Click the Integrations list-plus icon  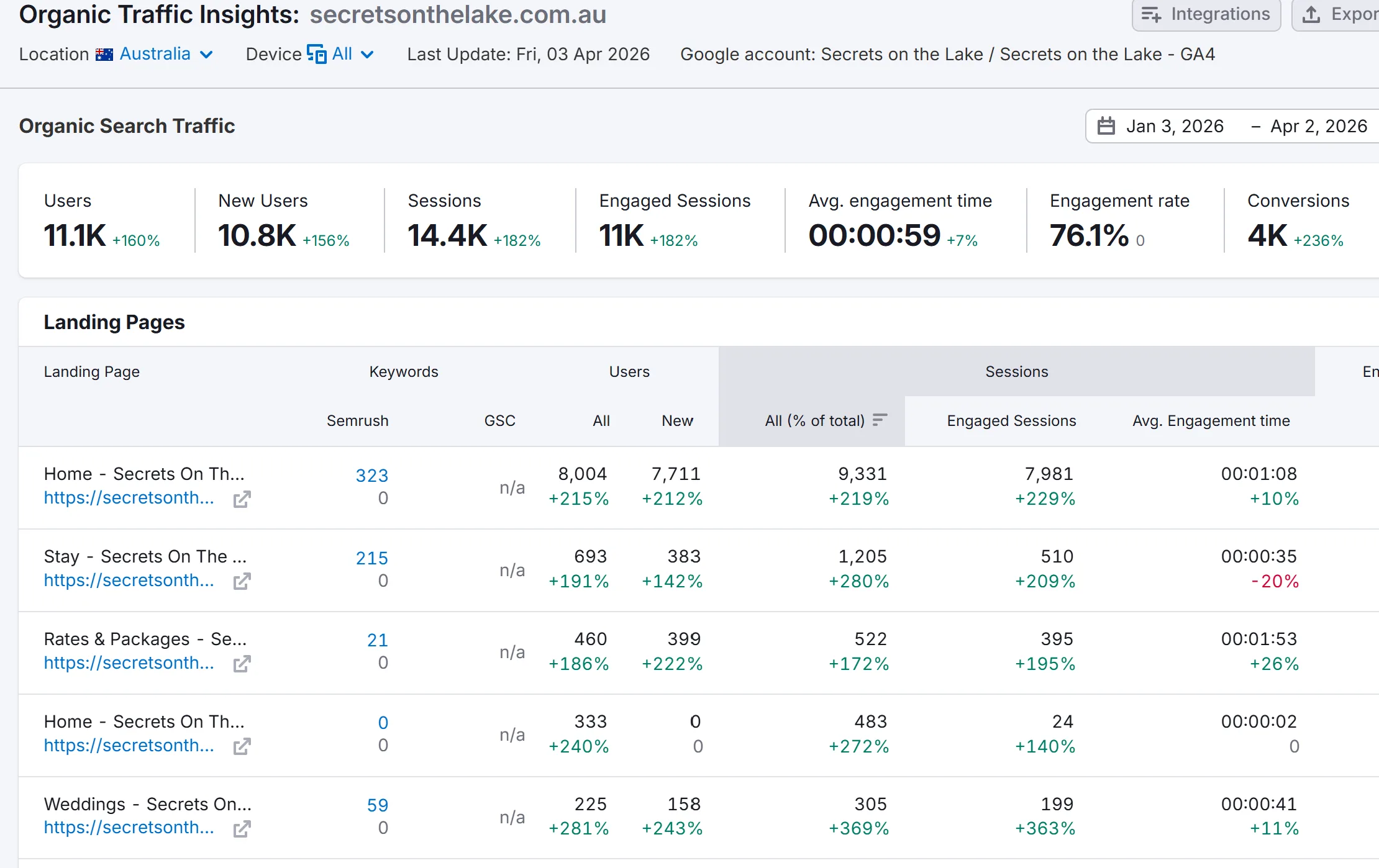[1151, 15]
